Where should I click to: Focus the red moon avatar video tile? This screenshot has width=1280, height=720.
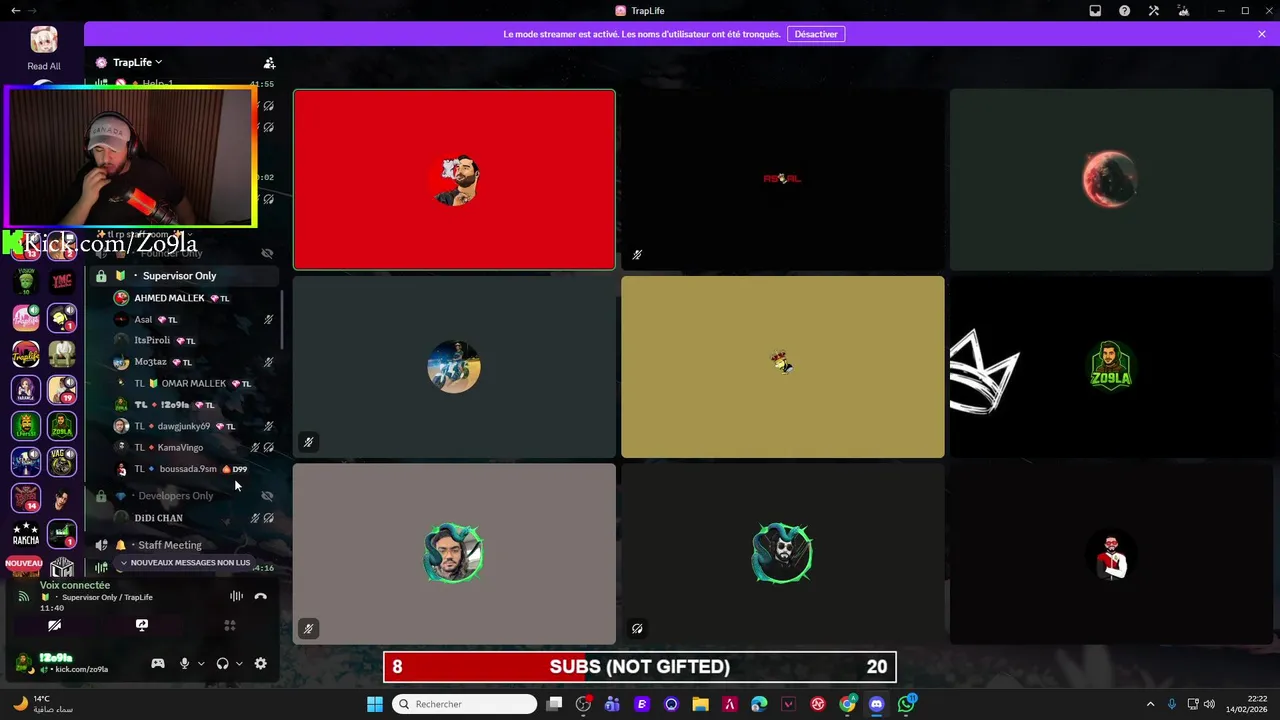tap(1111, 180)
